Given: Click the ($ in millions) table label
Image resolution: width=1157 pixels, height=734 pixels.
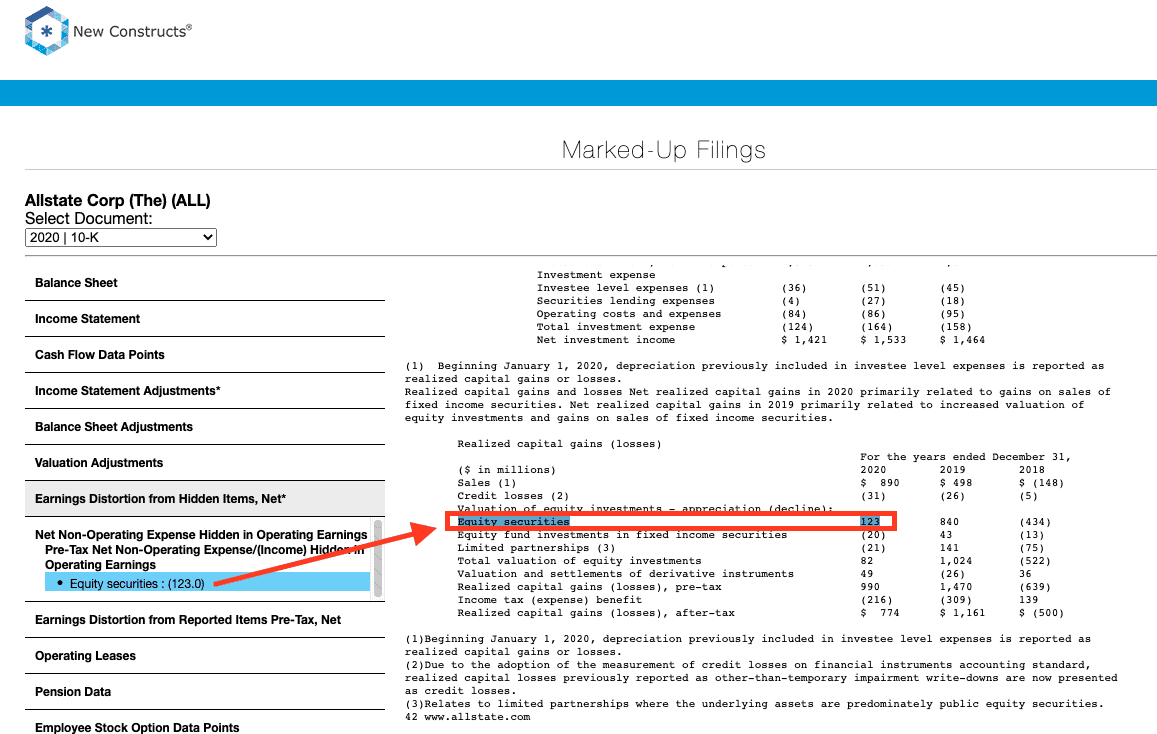Looking at the screenshot, I should click(507, 470).
